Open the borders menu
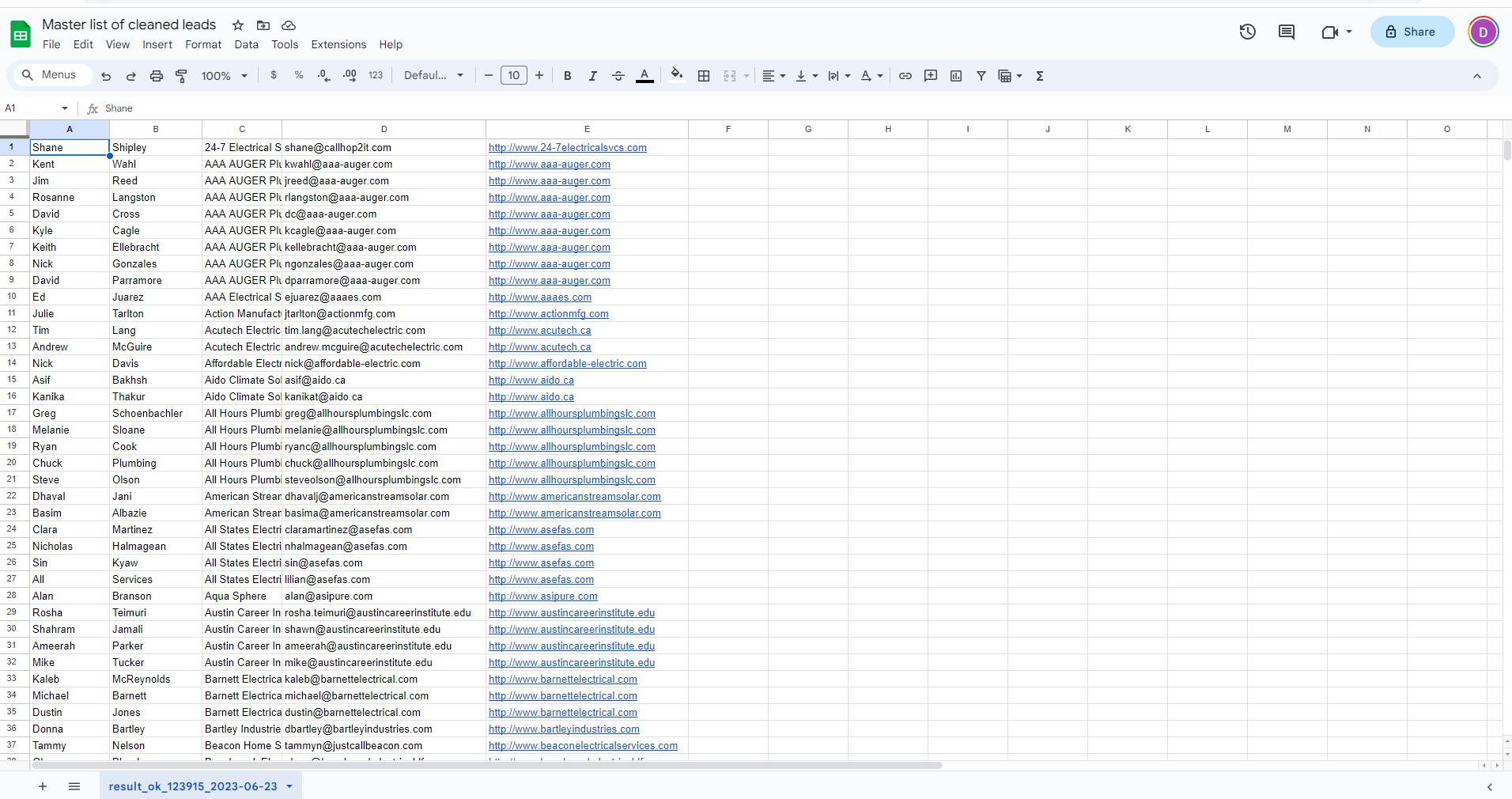 point(704,76)
